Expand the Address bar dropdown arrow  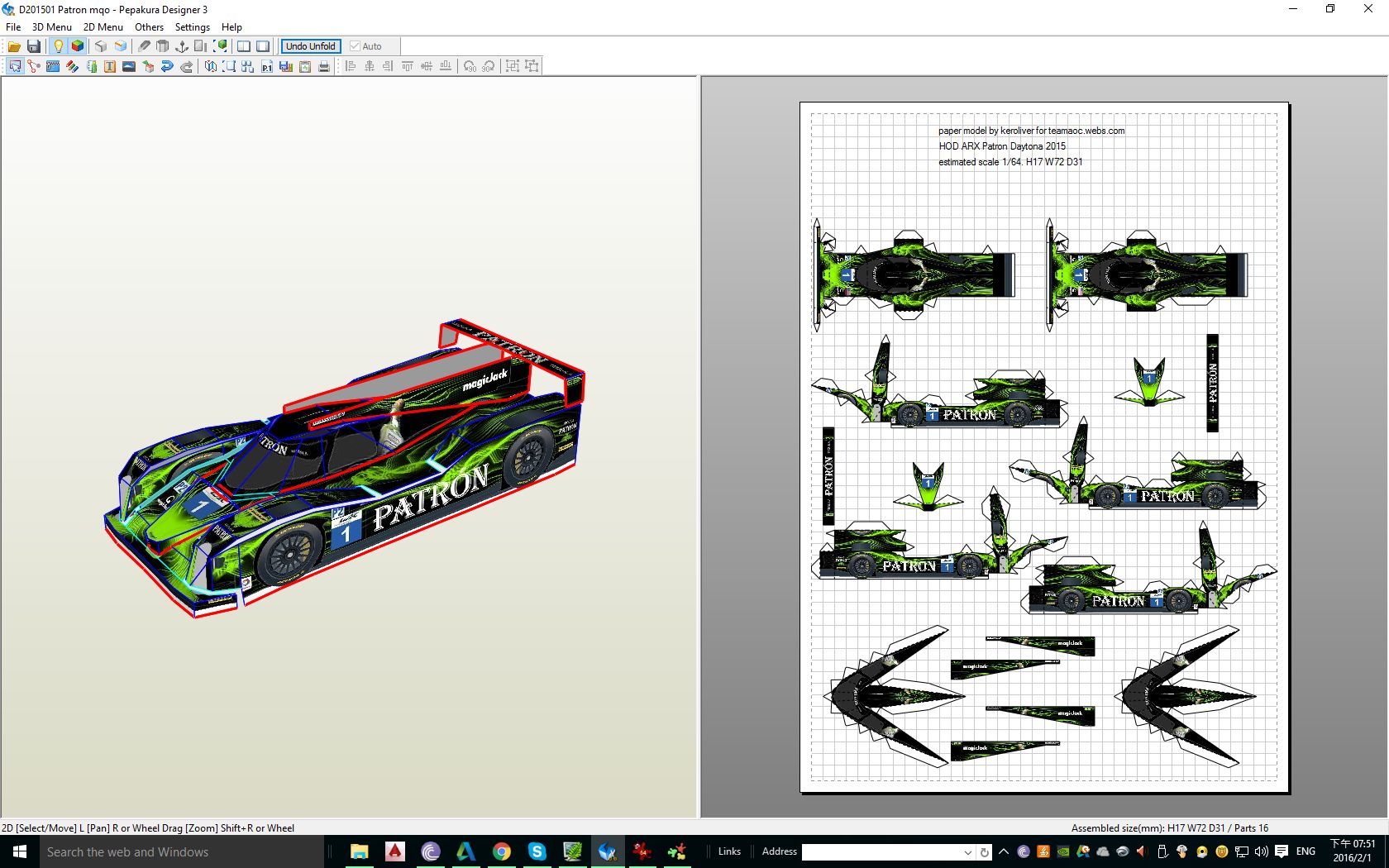click(x=967, y=851)
